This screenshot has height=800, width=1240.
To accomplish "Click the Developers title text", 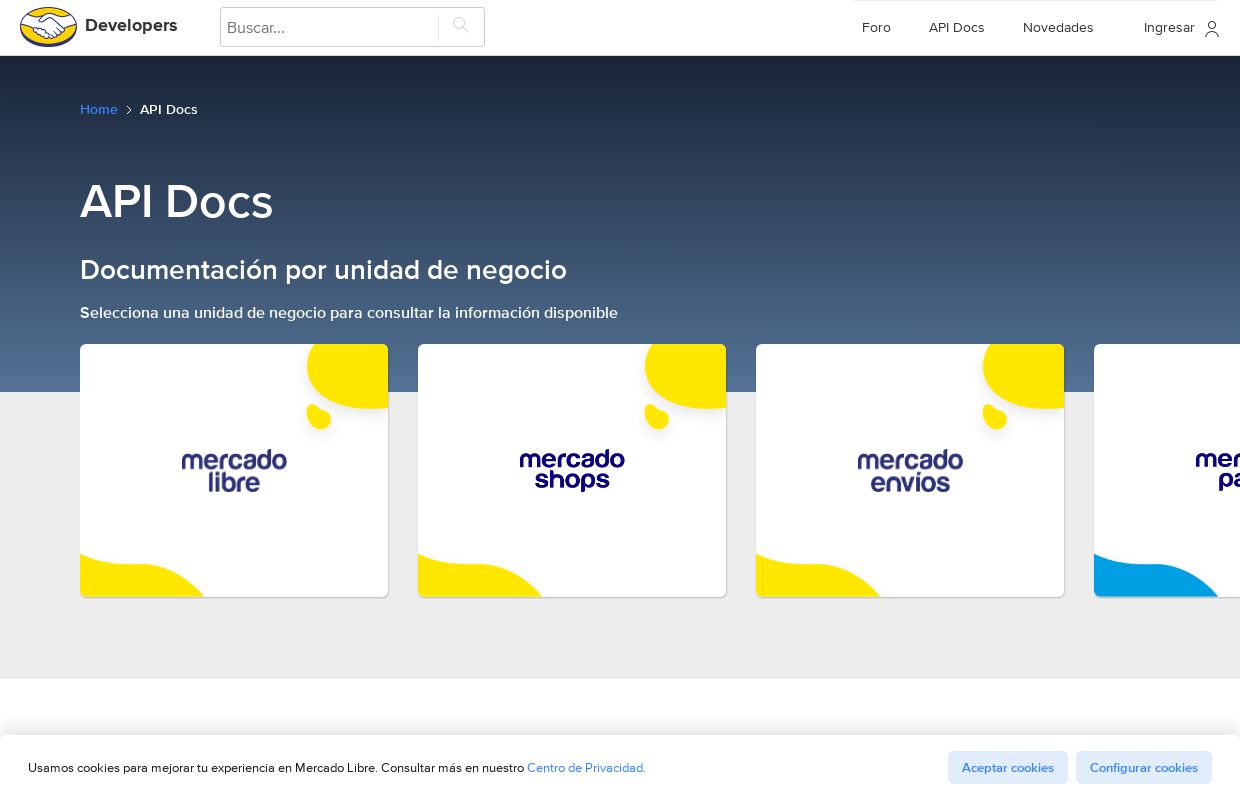I will [x=131, y=26].
